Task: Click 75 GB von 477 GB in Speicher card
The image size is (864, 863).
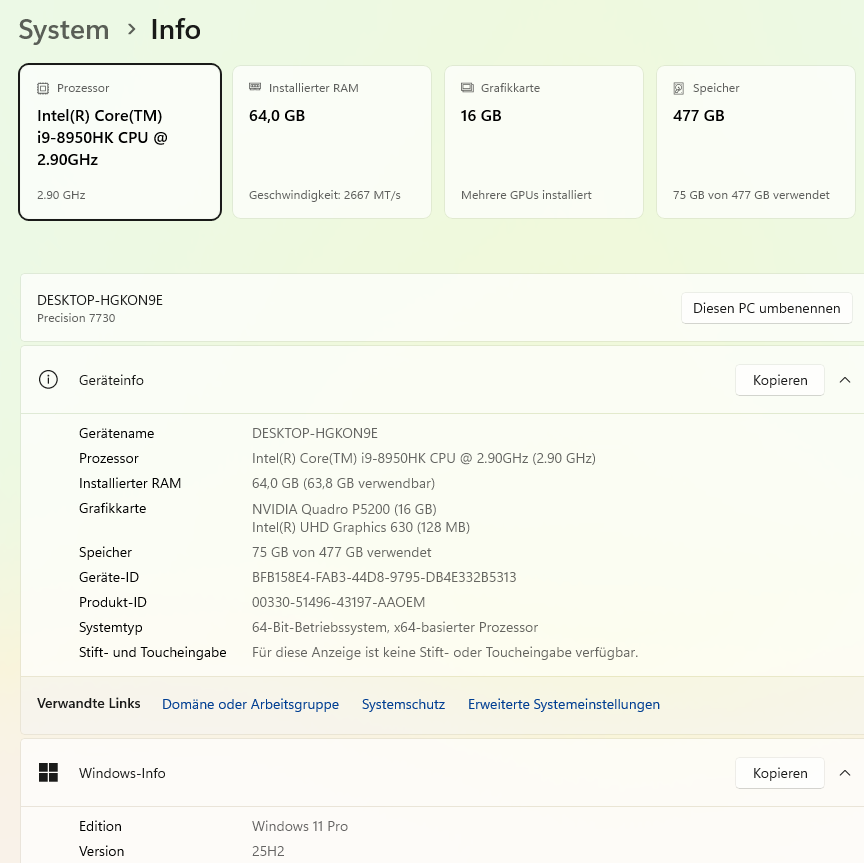Action: pos(751,195)
